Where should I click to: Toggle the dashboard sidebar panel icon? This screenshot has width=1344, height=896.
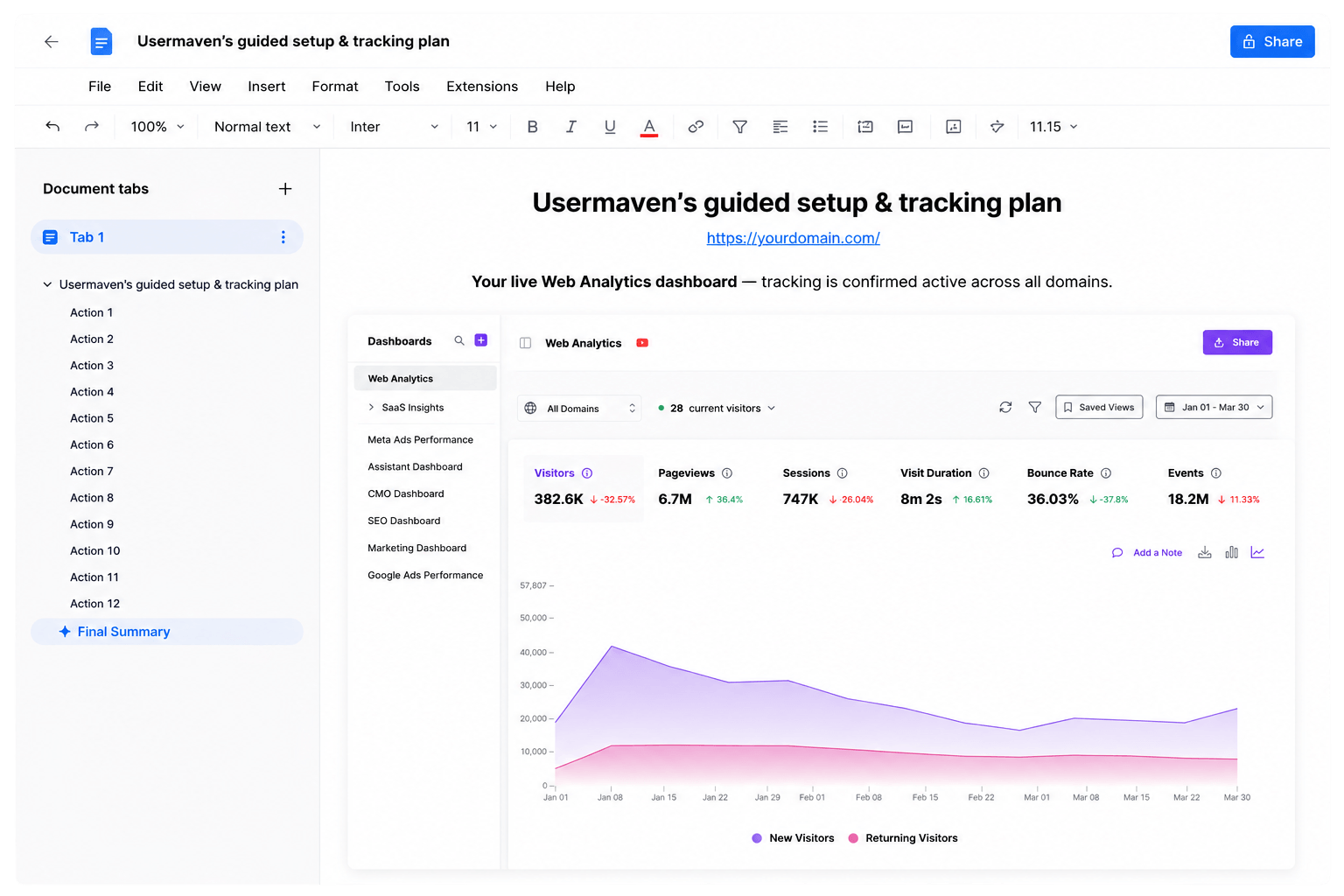coord(526,343)
